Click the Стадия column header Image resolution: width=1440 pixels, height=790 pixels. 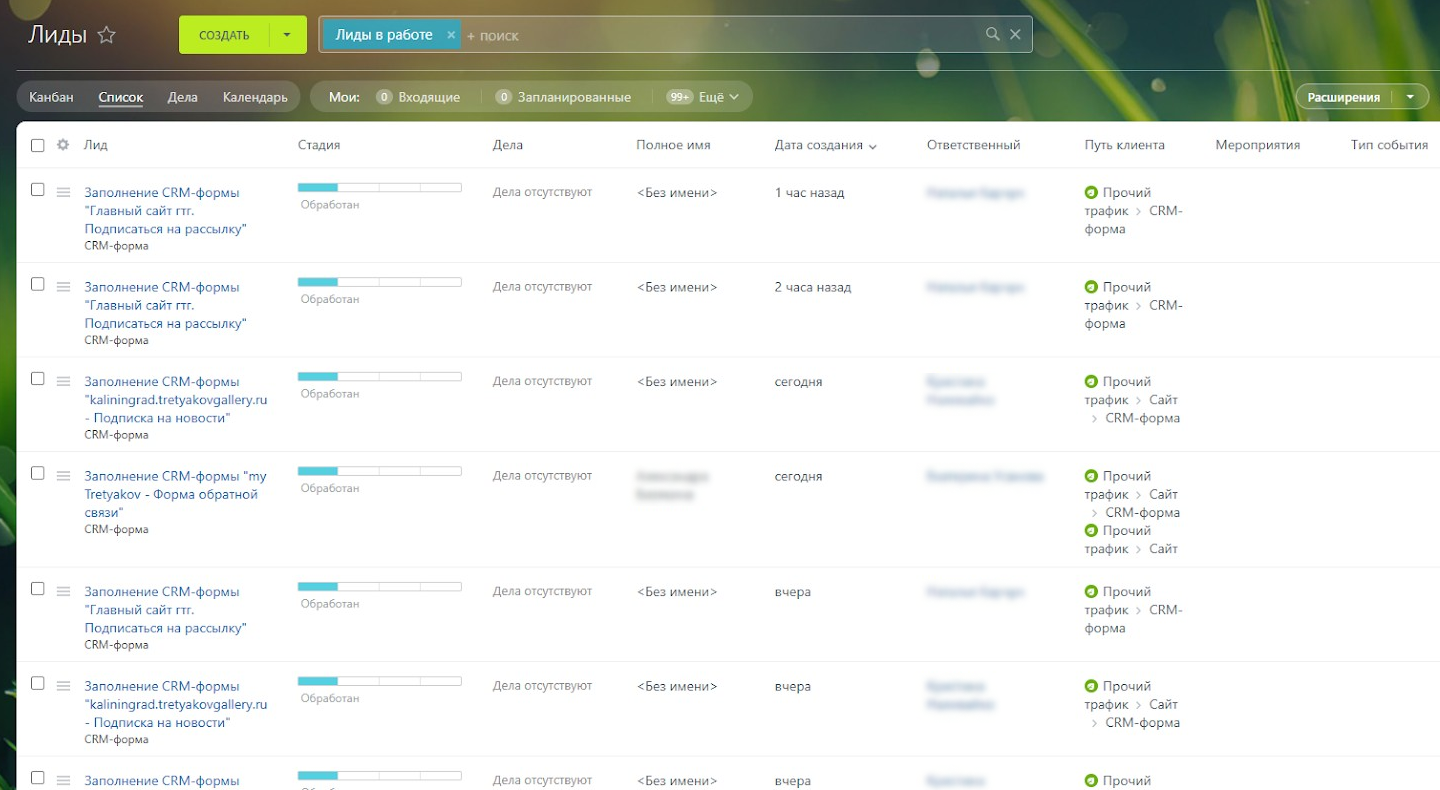(x=319, y=145)
